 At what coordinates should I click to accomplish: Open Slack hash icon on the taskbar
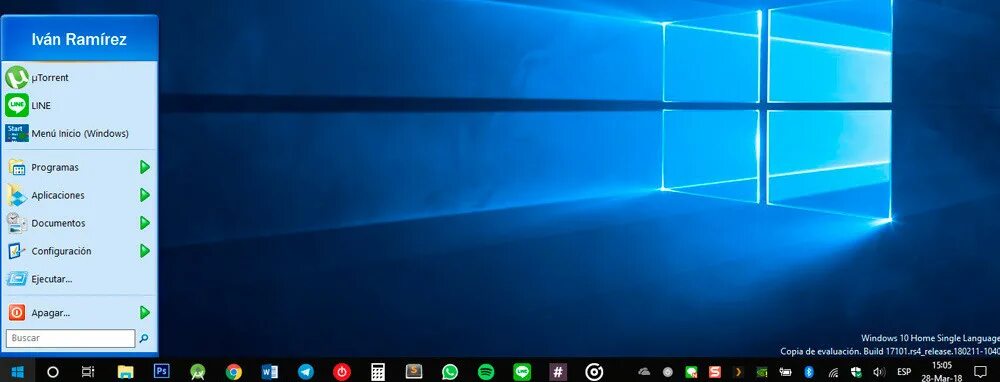[558, 372]
